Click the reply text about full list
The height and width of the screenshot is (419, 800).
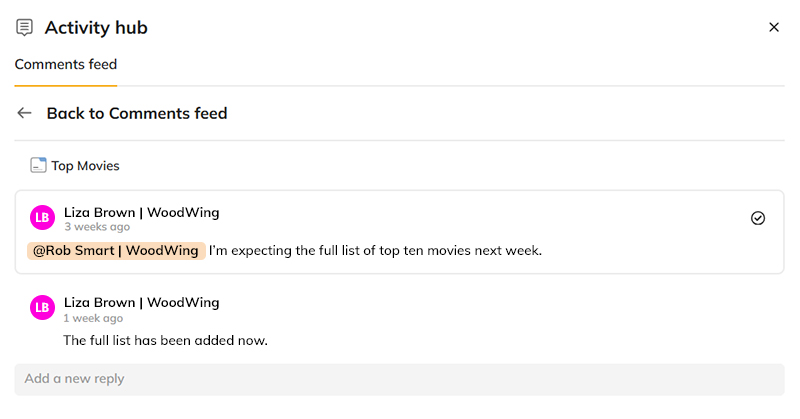click(x=165, y=340)
